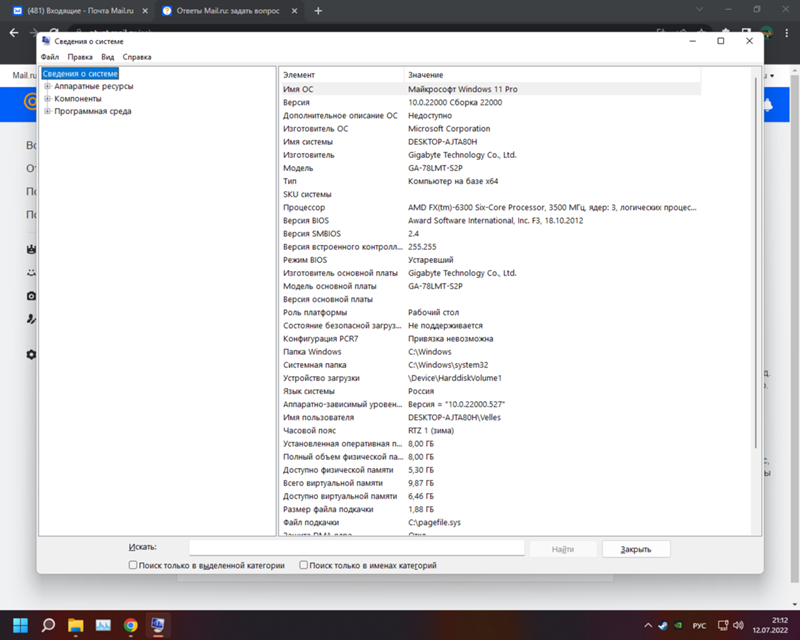Show hidden tray icons chevron
This screenshot has width=800, height=640.
(x=648, y=625)
